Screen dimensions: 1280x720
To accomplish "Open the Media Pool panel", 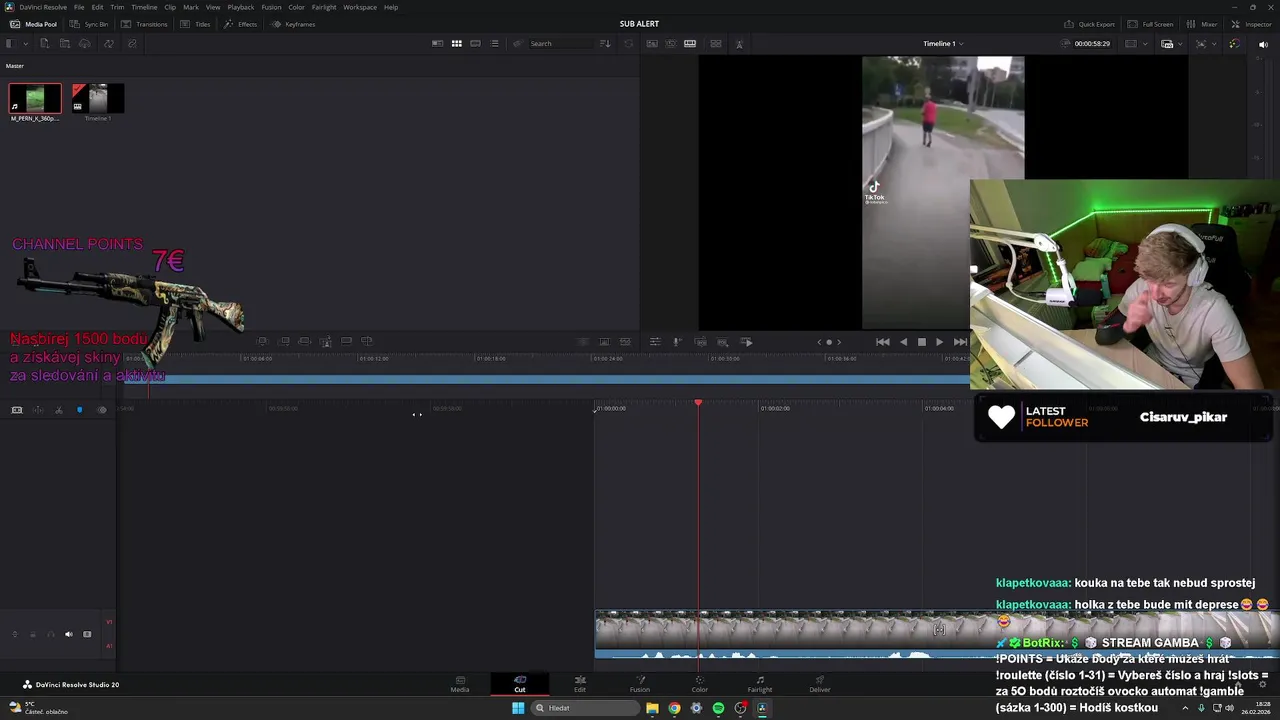I will [34, 24].
